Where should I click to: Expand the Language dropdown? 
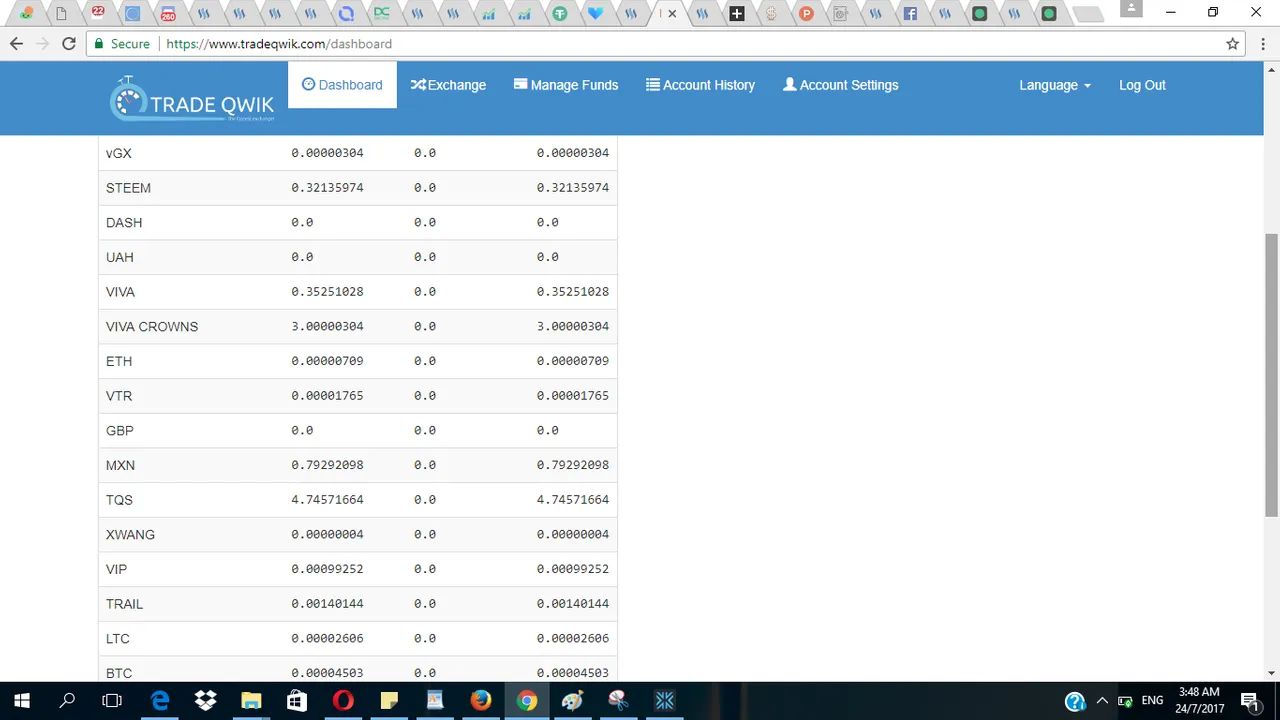1054,85
